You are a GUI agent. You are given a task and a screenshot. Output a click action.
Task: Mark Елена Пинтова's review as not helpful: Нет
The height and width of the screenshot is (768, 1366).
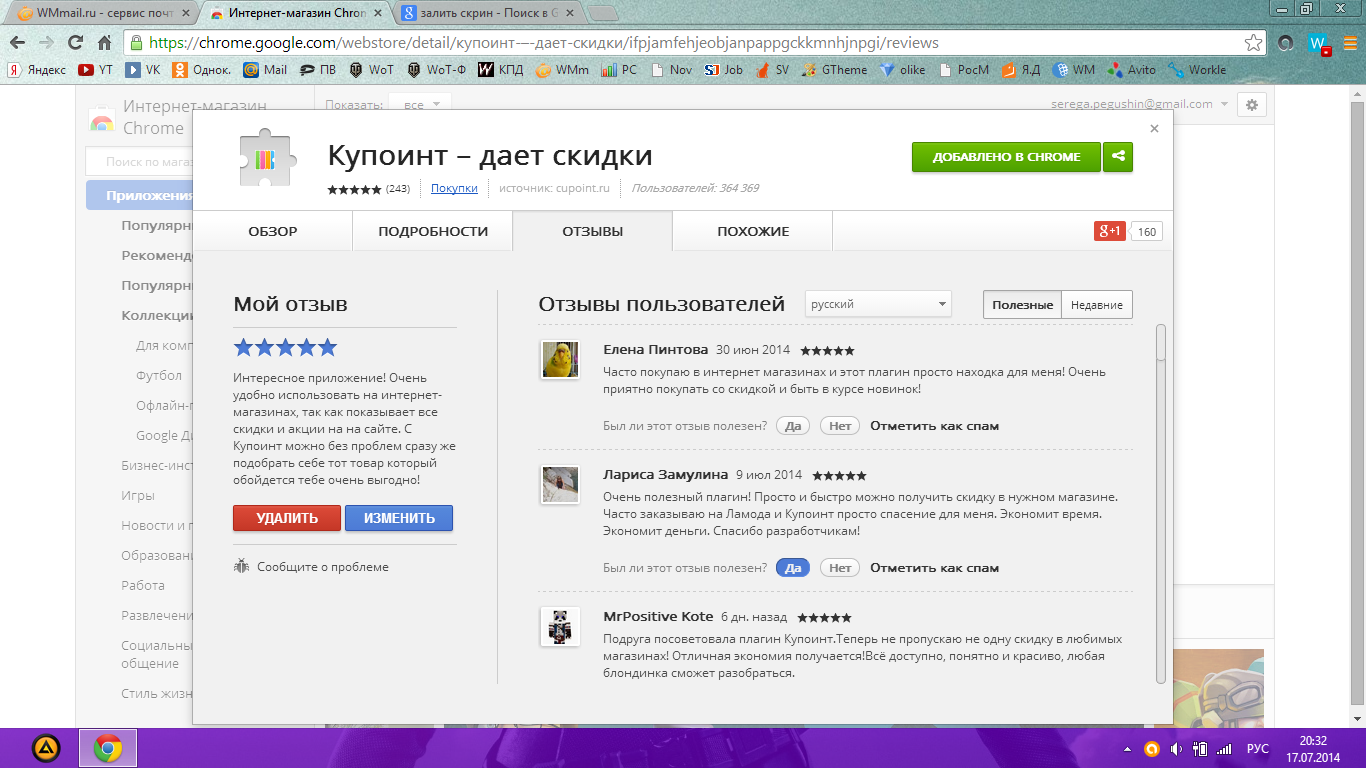pyautogui.click(x=840, y=426)
